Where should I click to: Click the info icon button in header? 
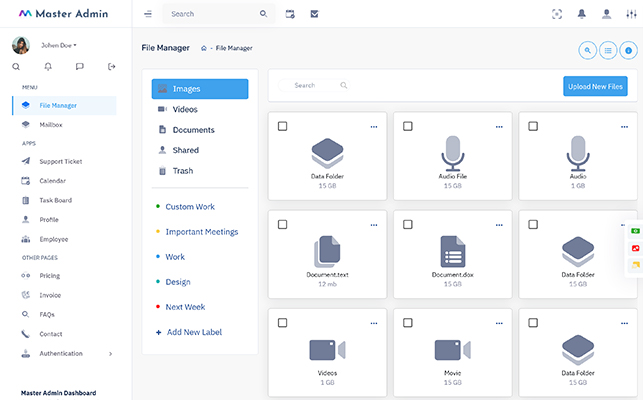(628, 49)
